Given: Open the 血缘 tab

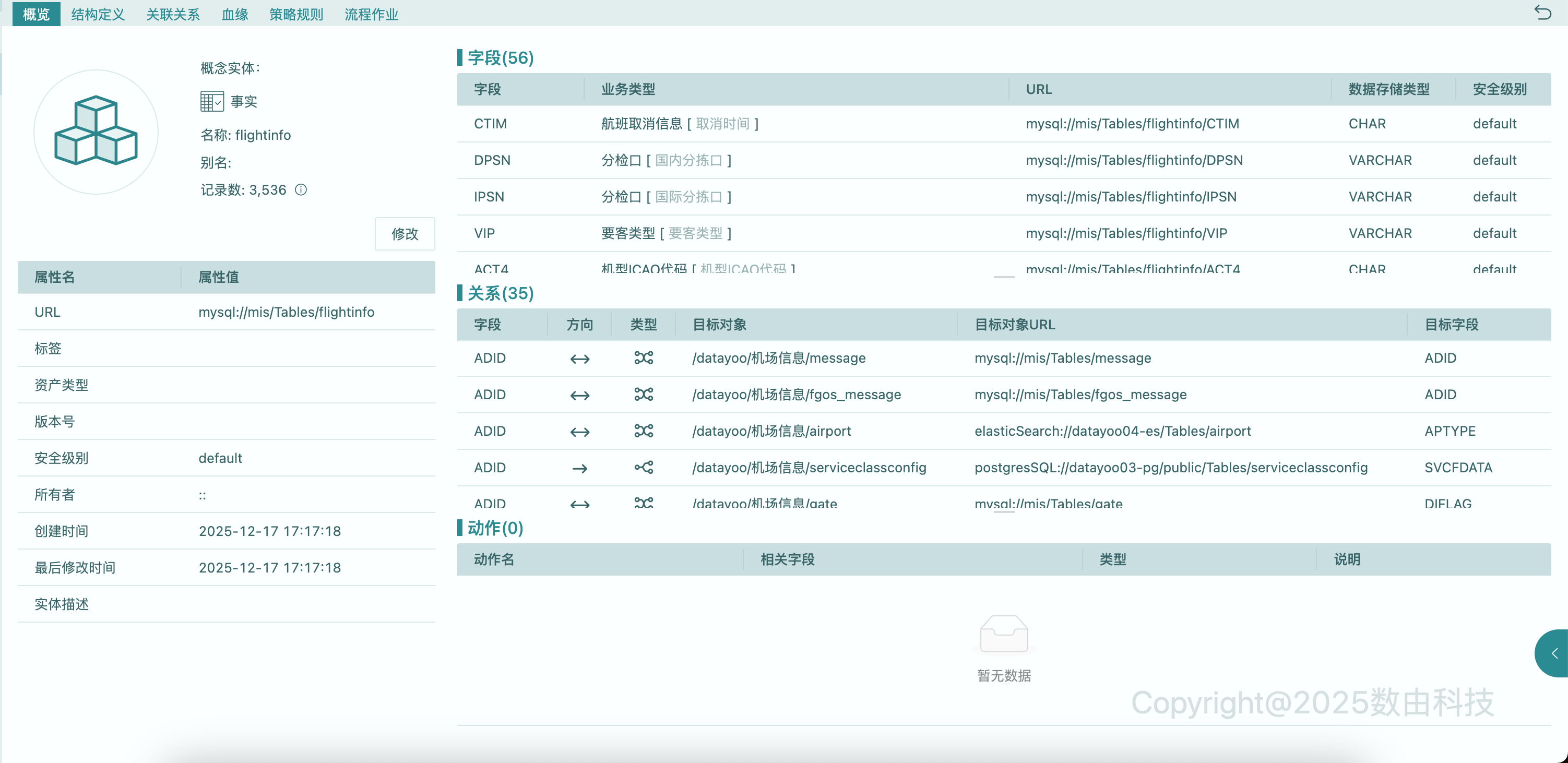Looking at the screenshot, I should 234,14.
